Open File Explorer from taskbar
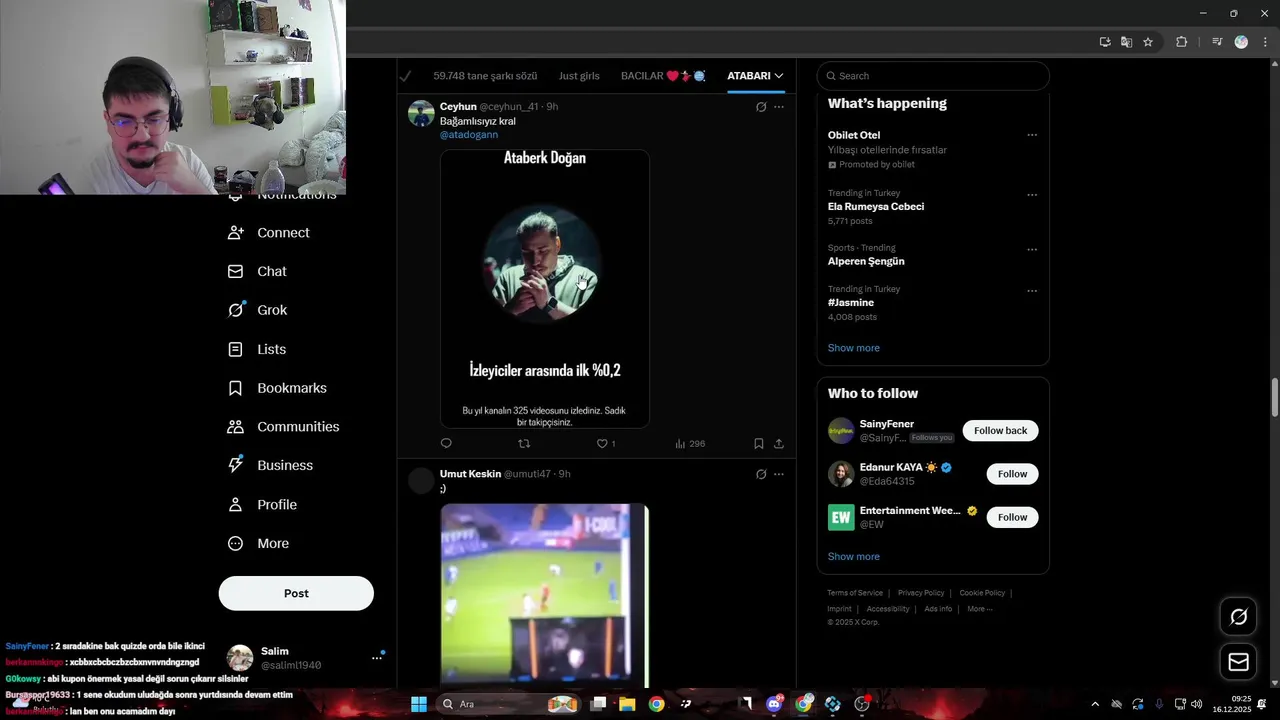 (x=627, y=704)
